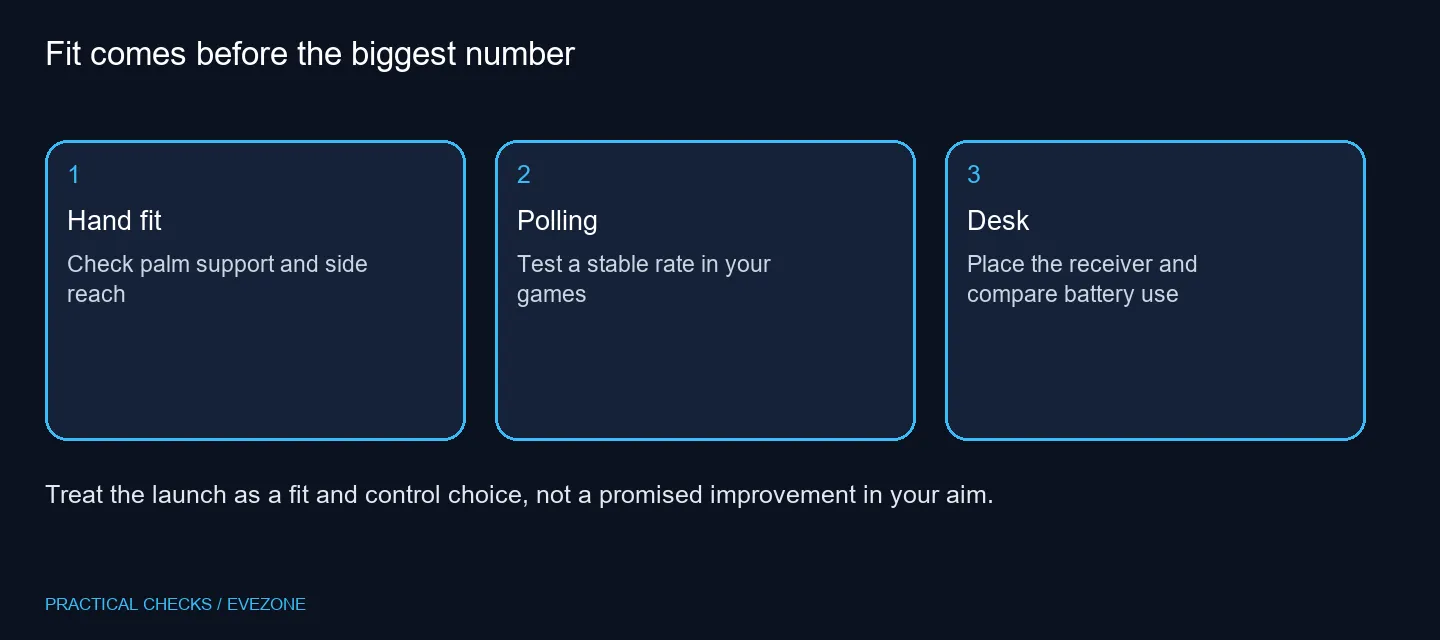Image resolution: width=1440 pixels, height=640 pixels.
Task: Select the Desk card
Action: coord(1155,290)
